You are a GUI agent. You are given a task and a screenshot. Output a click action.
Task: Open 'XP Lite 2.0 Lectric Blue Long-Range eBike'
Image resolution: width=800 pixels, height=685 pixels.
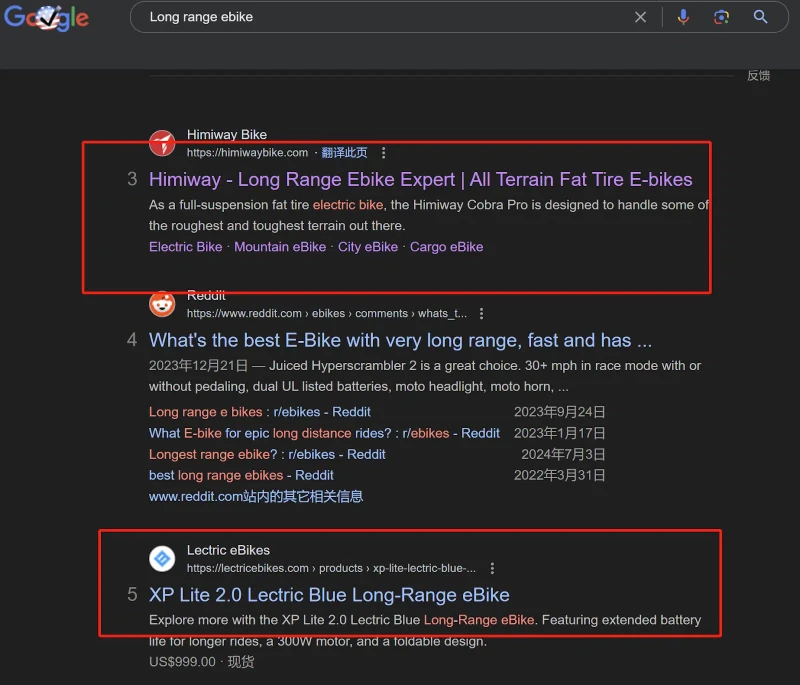coord(329,595)
